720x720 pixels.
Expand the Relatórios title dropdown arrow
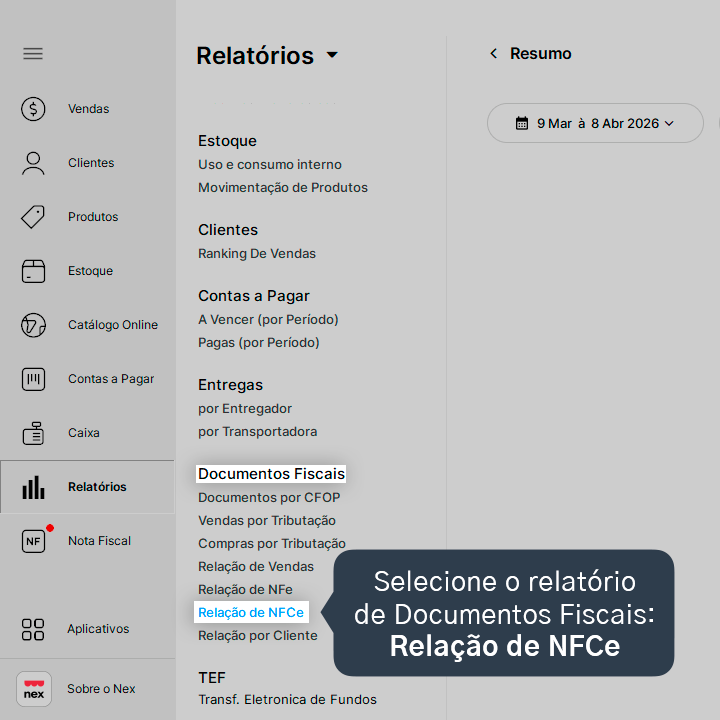pyautogui.click(x=332, y=55)
